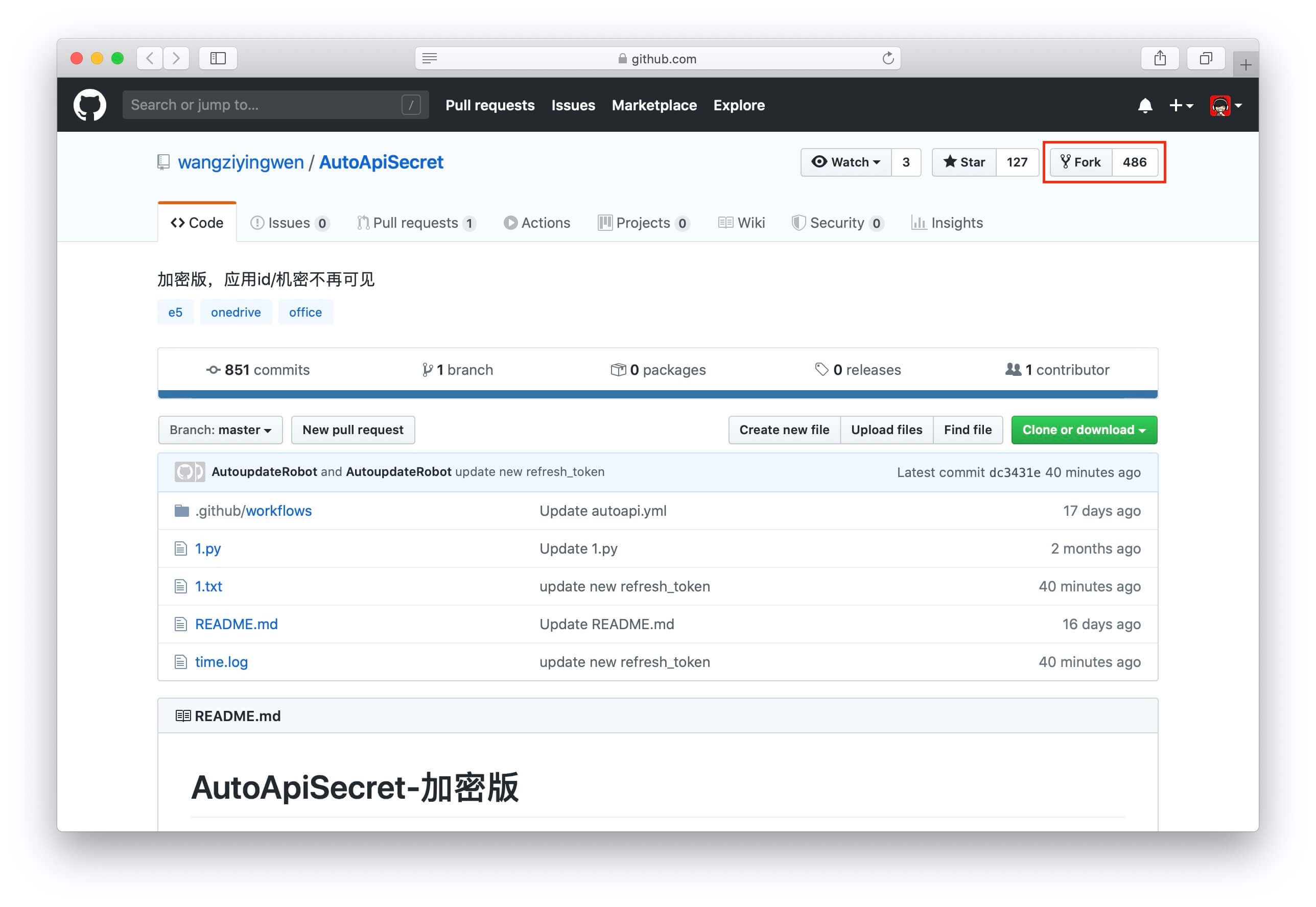This screenshot has width=1316, height=907.
Task: Click the blue language bar
Action: tap(657, 394)
